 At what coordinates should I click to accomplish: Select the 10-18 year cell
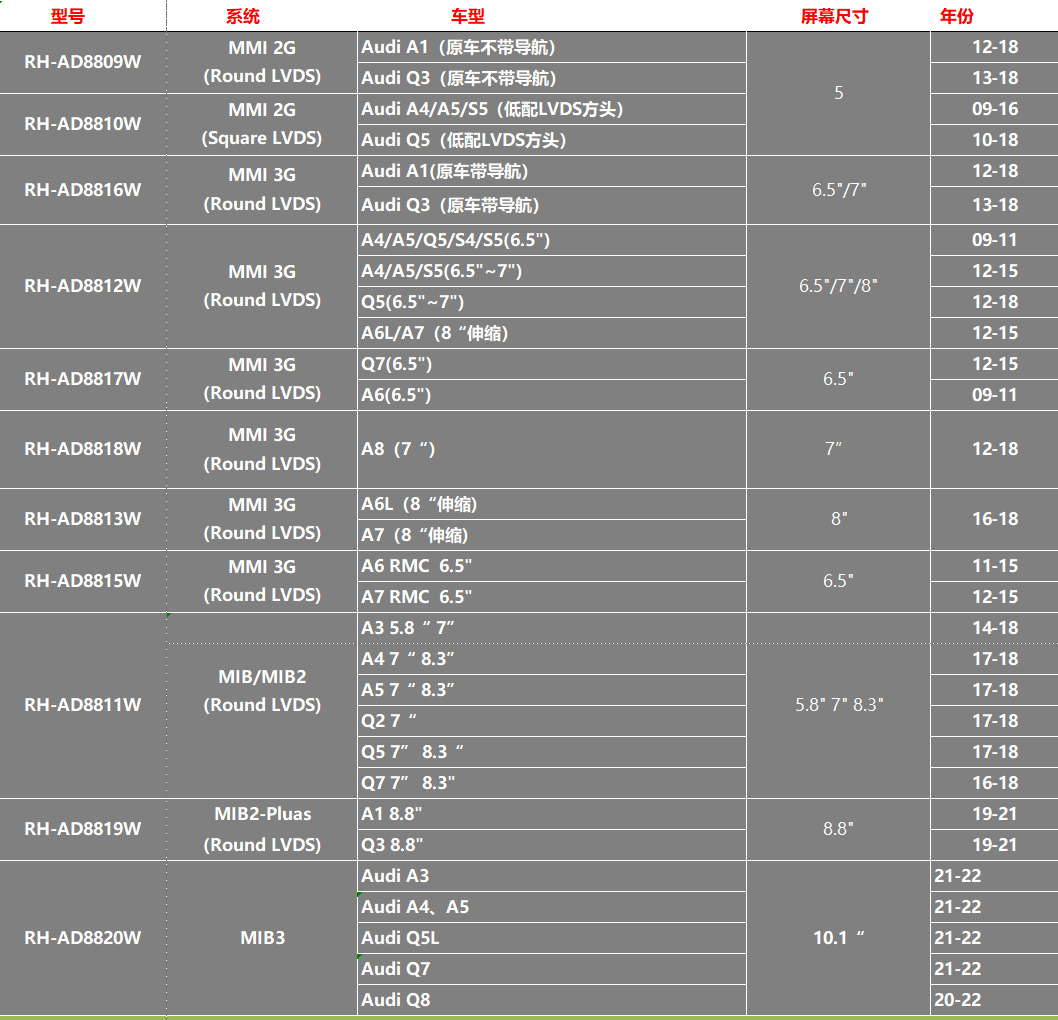[x=995, y=140]
